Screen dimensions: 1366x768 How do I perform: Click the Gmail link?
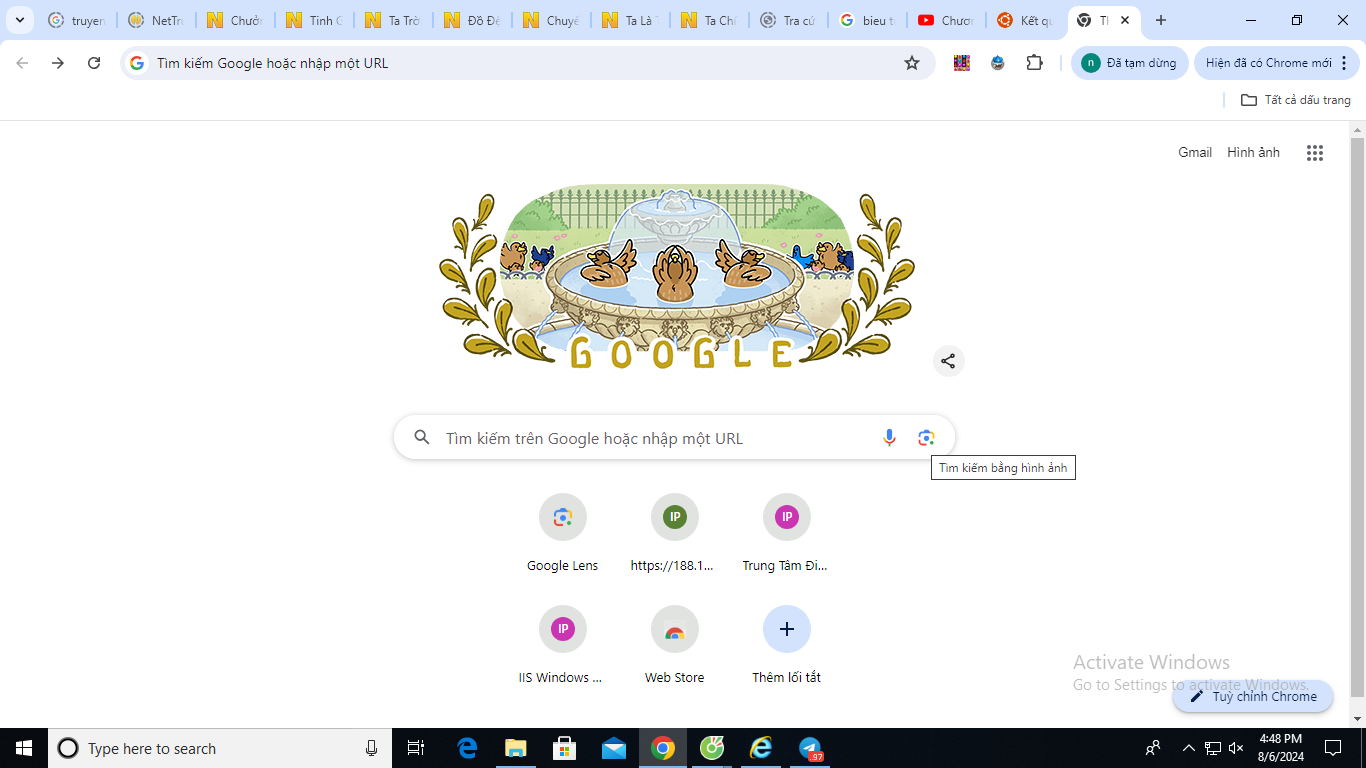[1194, 153]
